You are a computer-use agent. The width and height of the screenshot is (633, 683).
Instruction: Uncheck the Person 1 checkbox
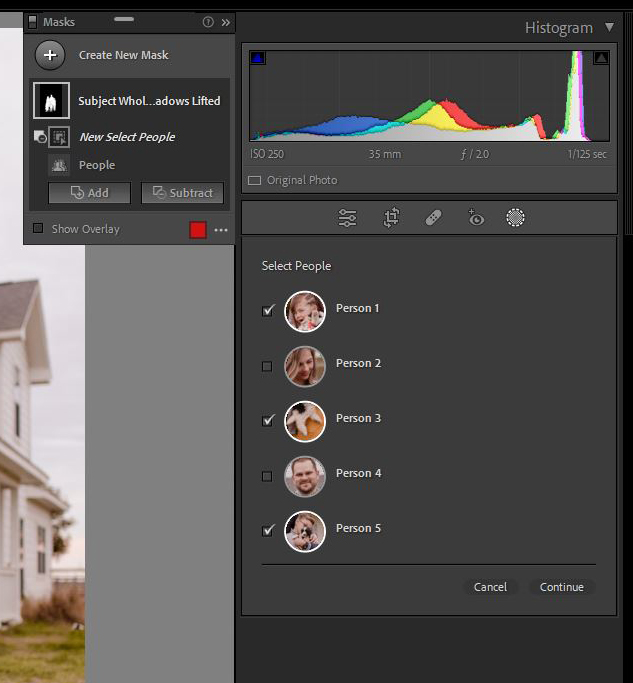click(x=267, y=311)
